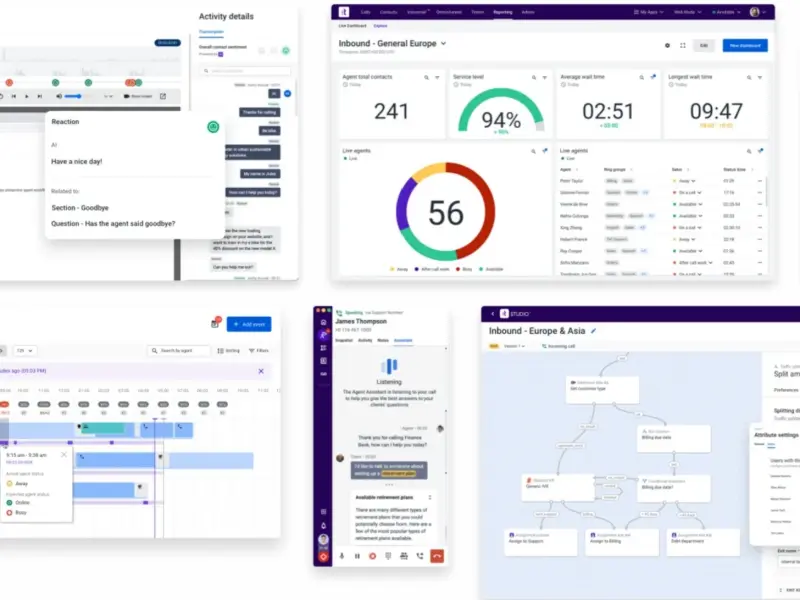Expand Inbound - General Europe dashboard chevron

(443, 43)
